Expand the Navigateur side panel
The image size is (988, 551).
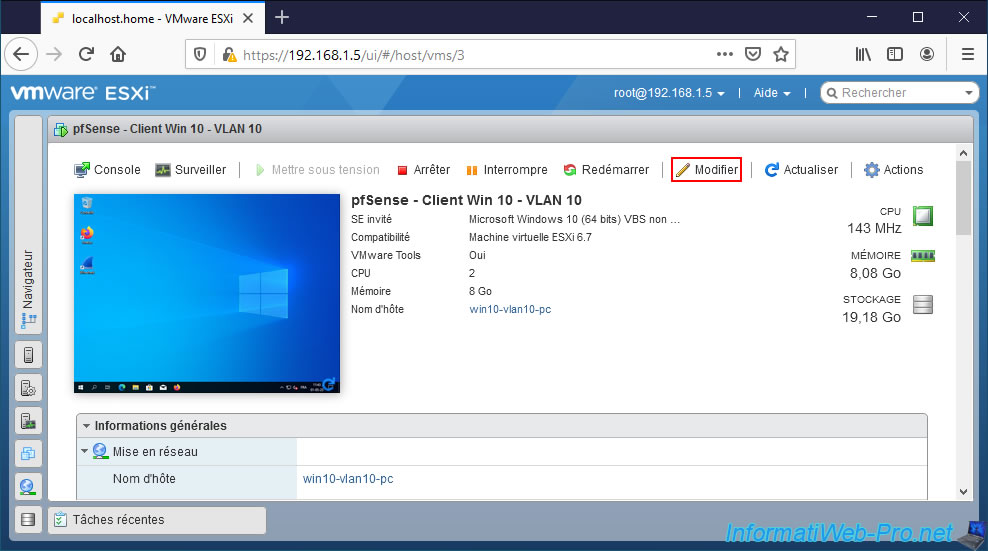point(28,225)
